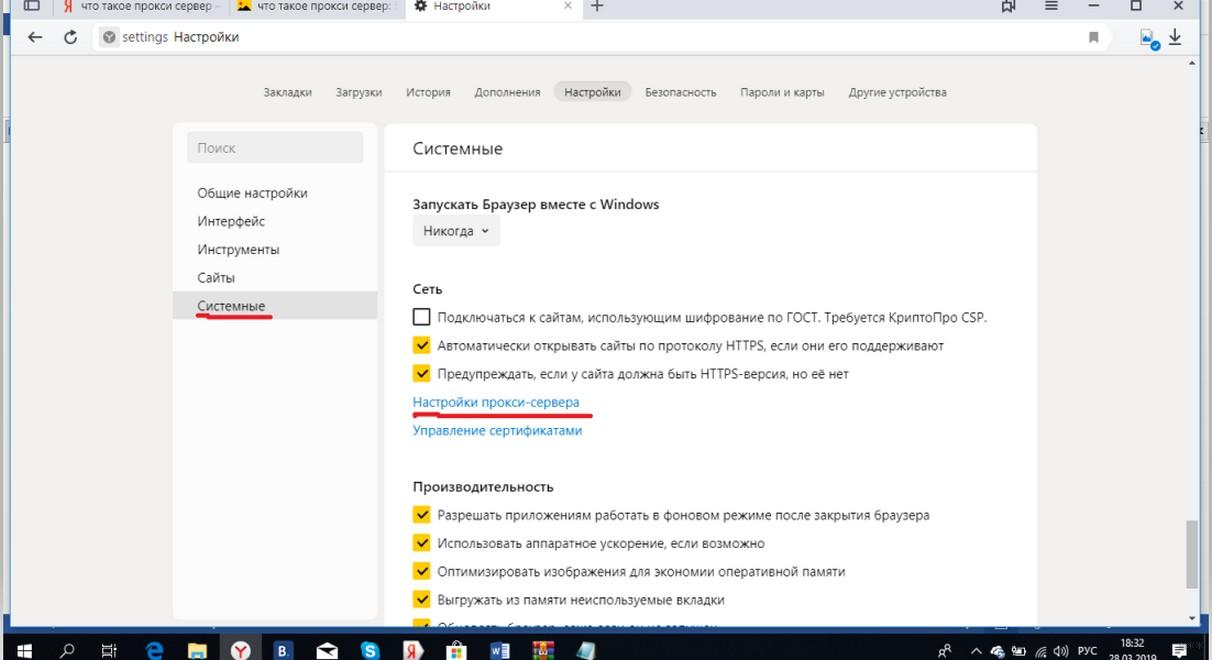Open the Загрузки tab

tap(359, 92)
